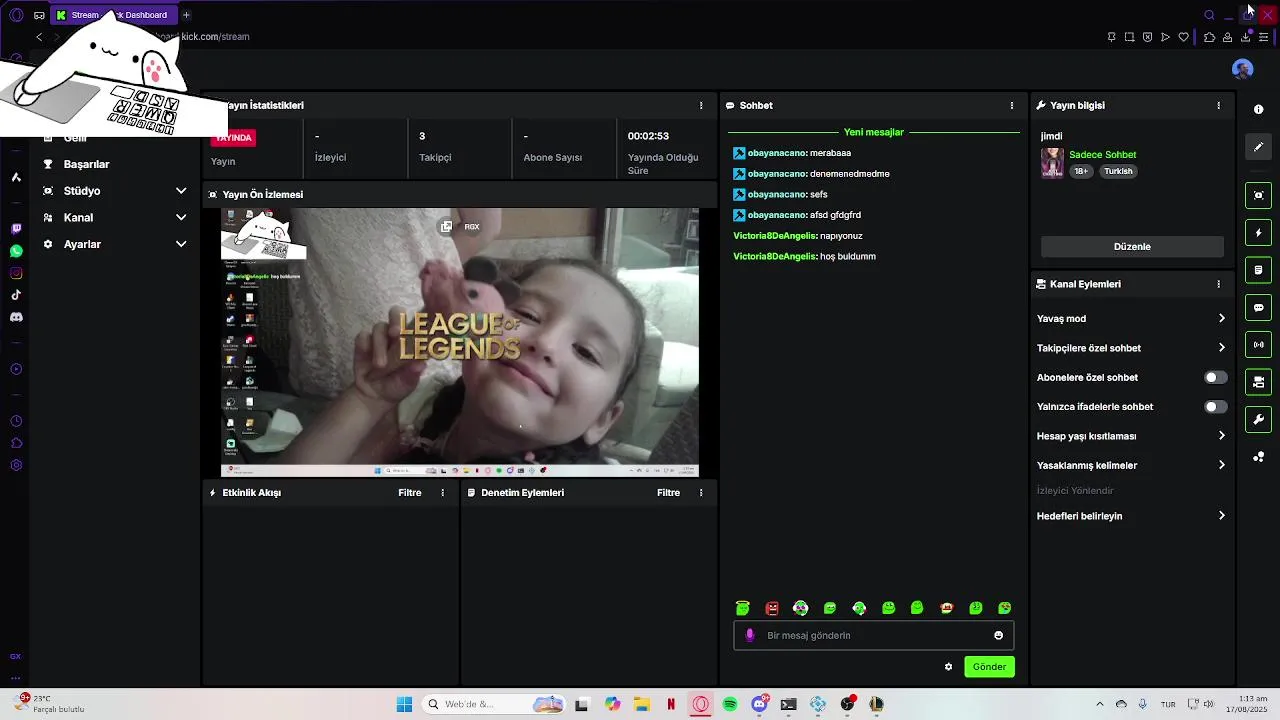Open Sohbet panel three-dot menu
The height and width of the screenshot is (720, 1280).
point(1011,105)
